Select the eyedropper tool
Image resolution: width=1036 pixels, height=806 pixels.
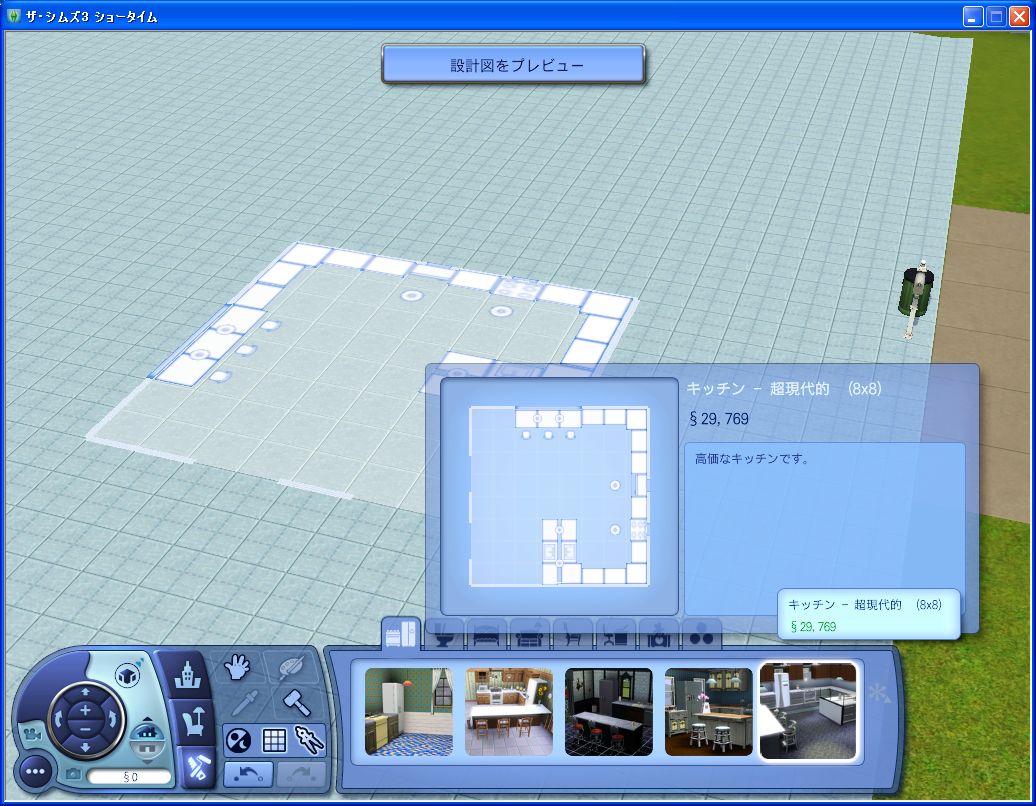click(243, 703)
